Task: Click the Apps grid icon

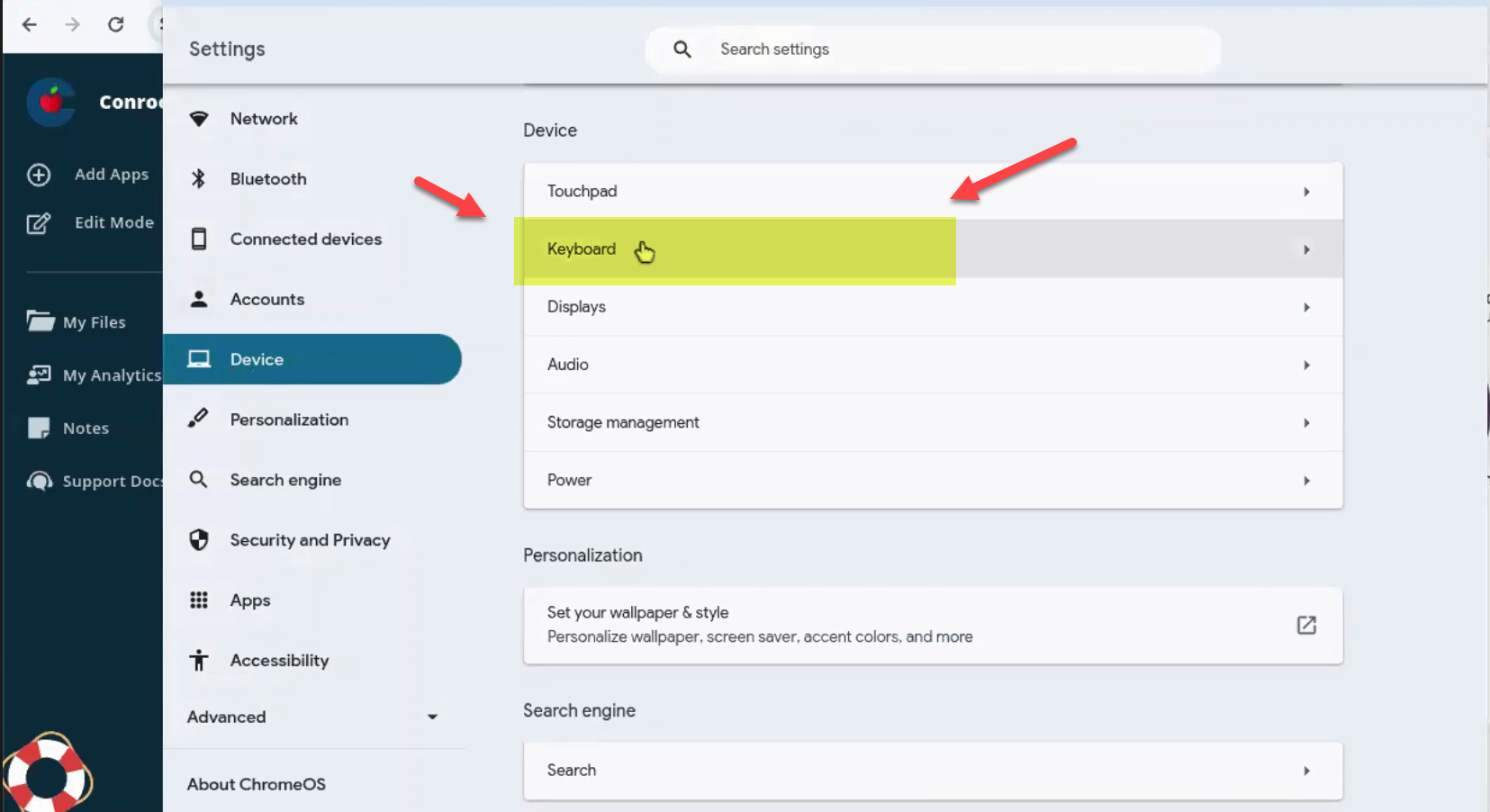Action: 199,600
